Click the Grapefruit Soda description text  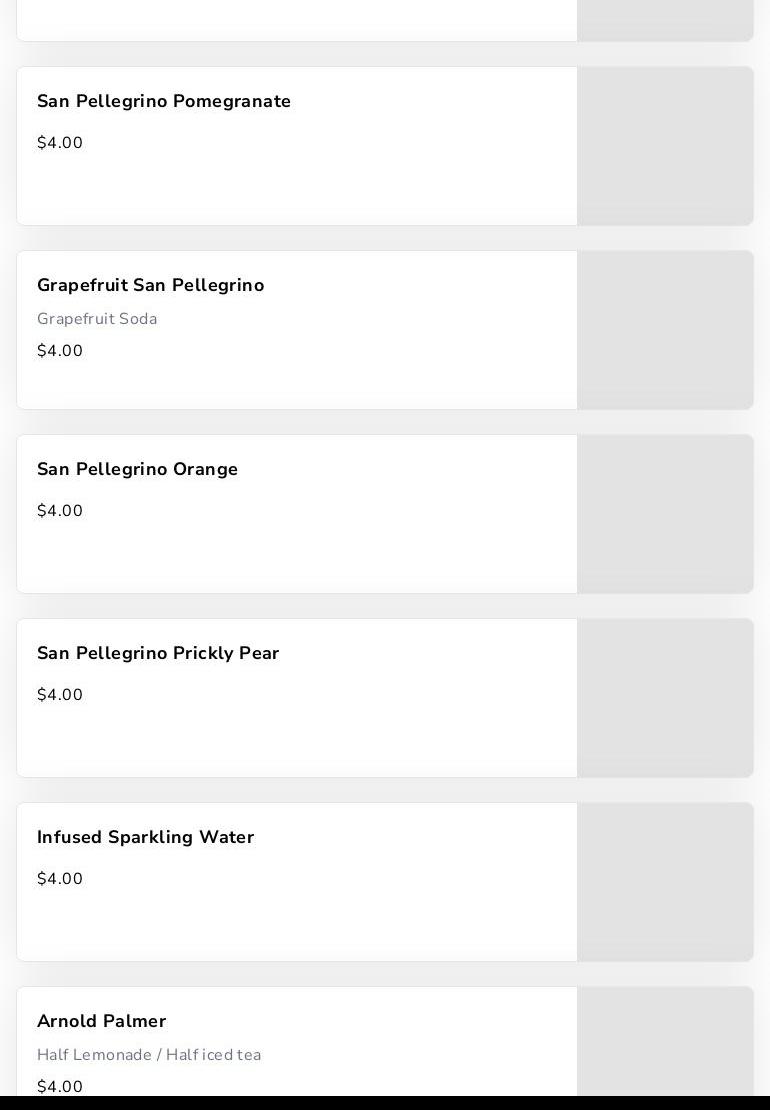click(97, 319)
